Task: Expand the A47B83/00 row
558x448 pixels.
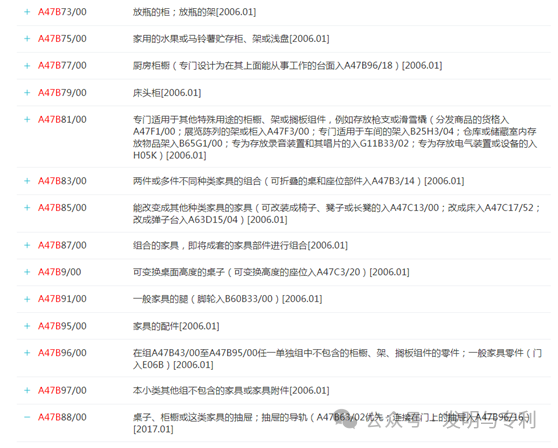Action: 27,181
